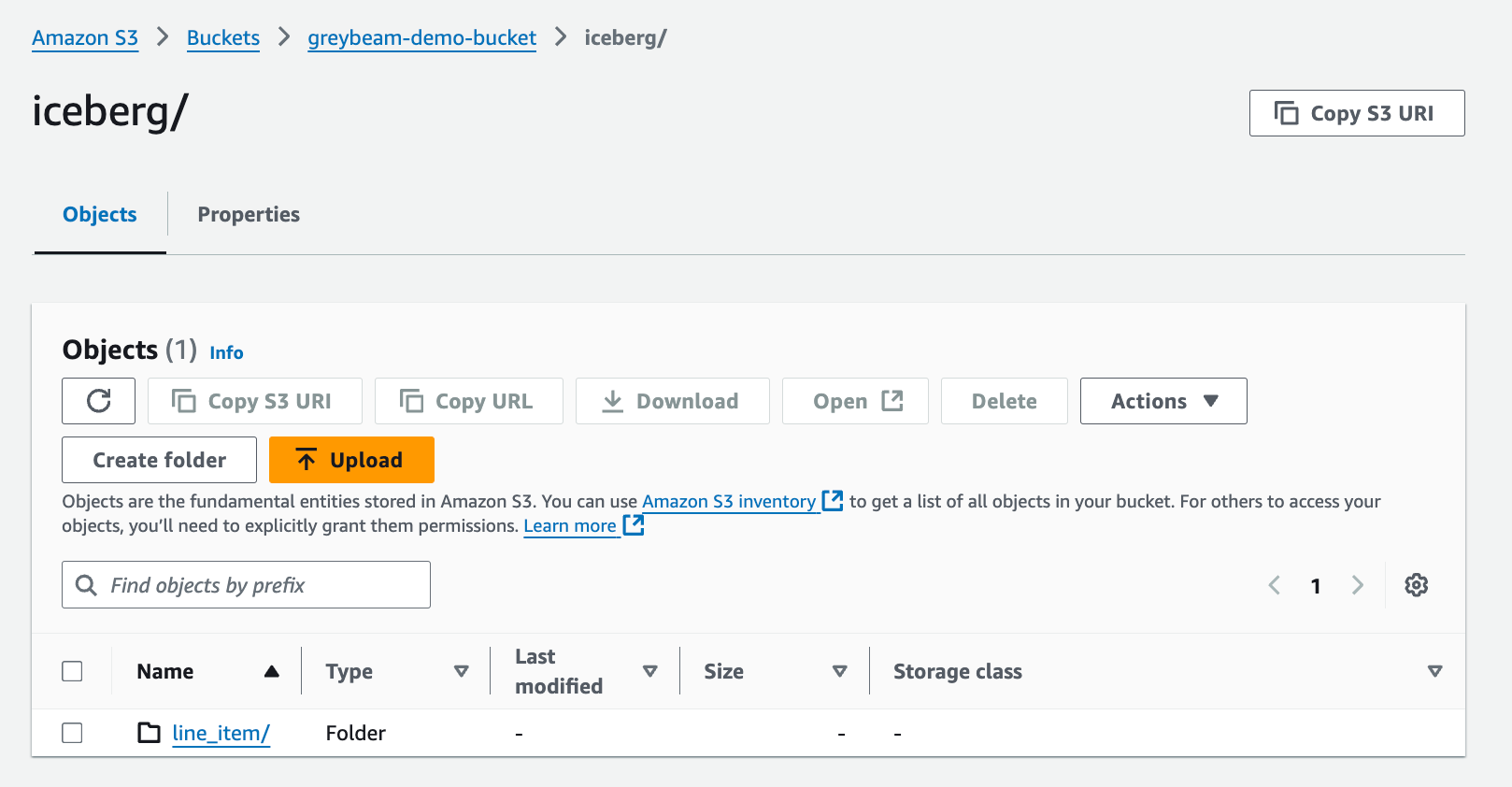This screenshot has width=1512, height=787.
Task: Select the line_item/ row checkbox
Action: 72,733
